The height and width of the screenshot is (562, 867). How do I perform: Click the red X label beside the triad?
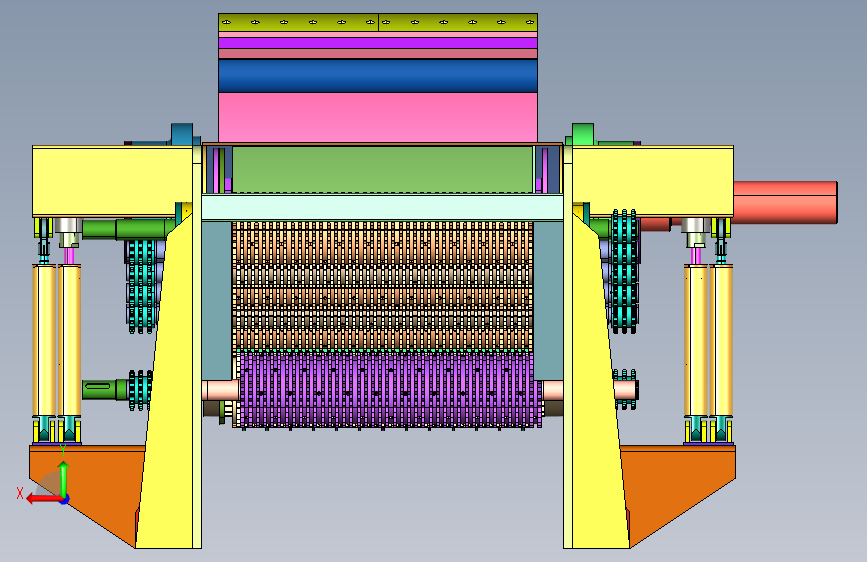click(x=20, y=493)
